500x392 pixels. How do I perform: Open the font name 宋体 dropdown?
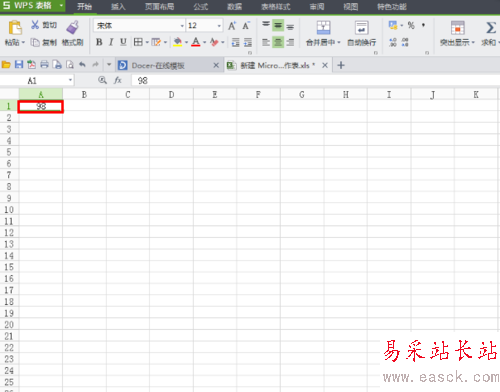pos(182,26)
